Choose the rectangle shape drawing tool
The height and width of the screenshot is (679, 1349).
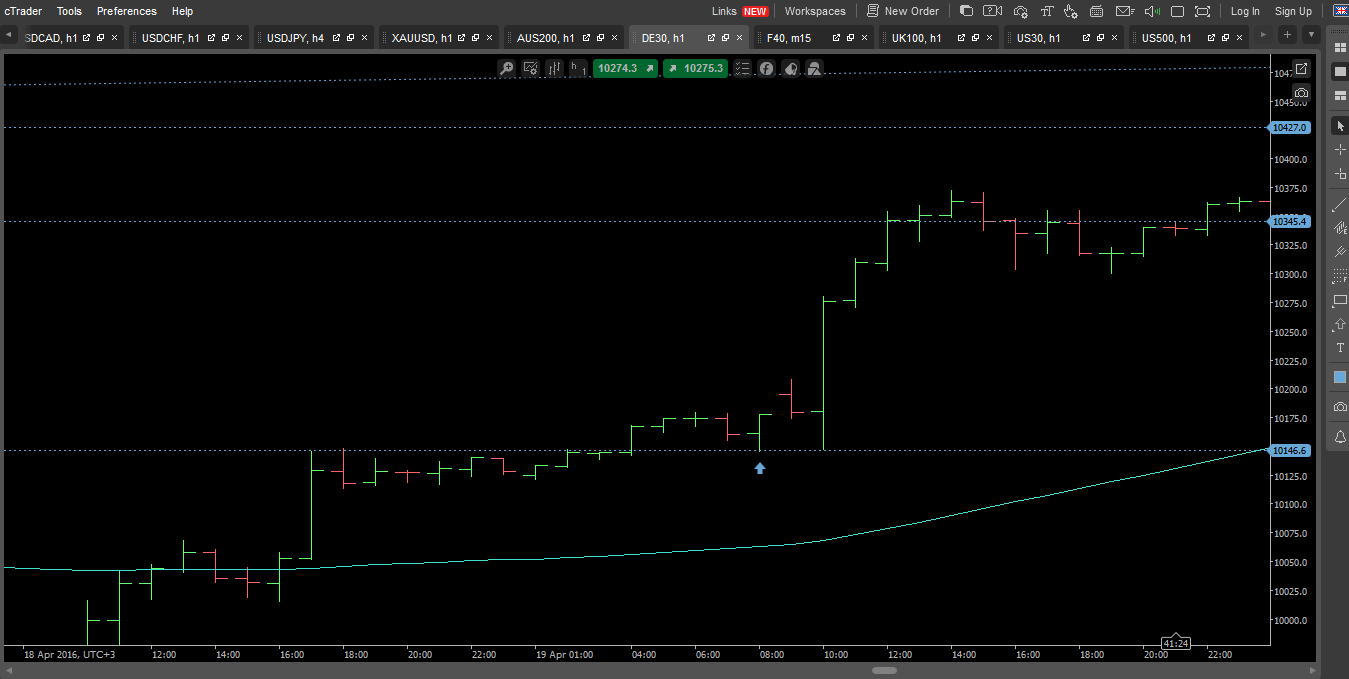[1340, 300]
